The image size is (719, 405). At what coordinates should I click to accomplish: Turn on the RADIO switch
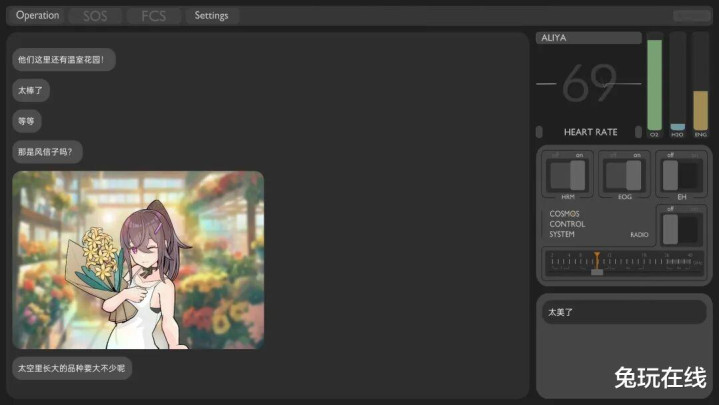682,228
